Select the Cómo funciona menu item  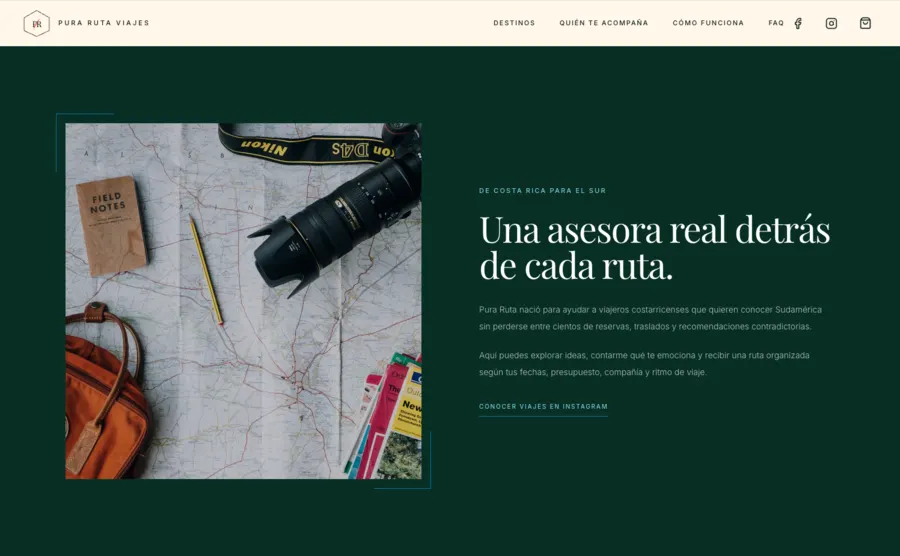[708, 23]
